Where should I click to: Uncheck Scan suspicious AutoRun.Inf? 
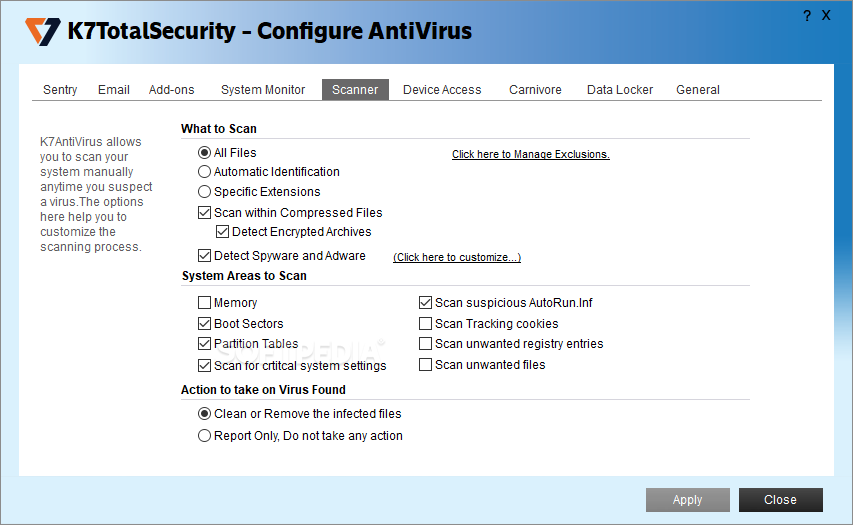[425, 302]
